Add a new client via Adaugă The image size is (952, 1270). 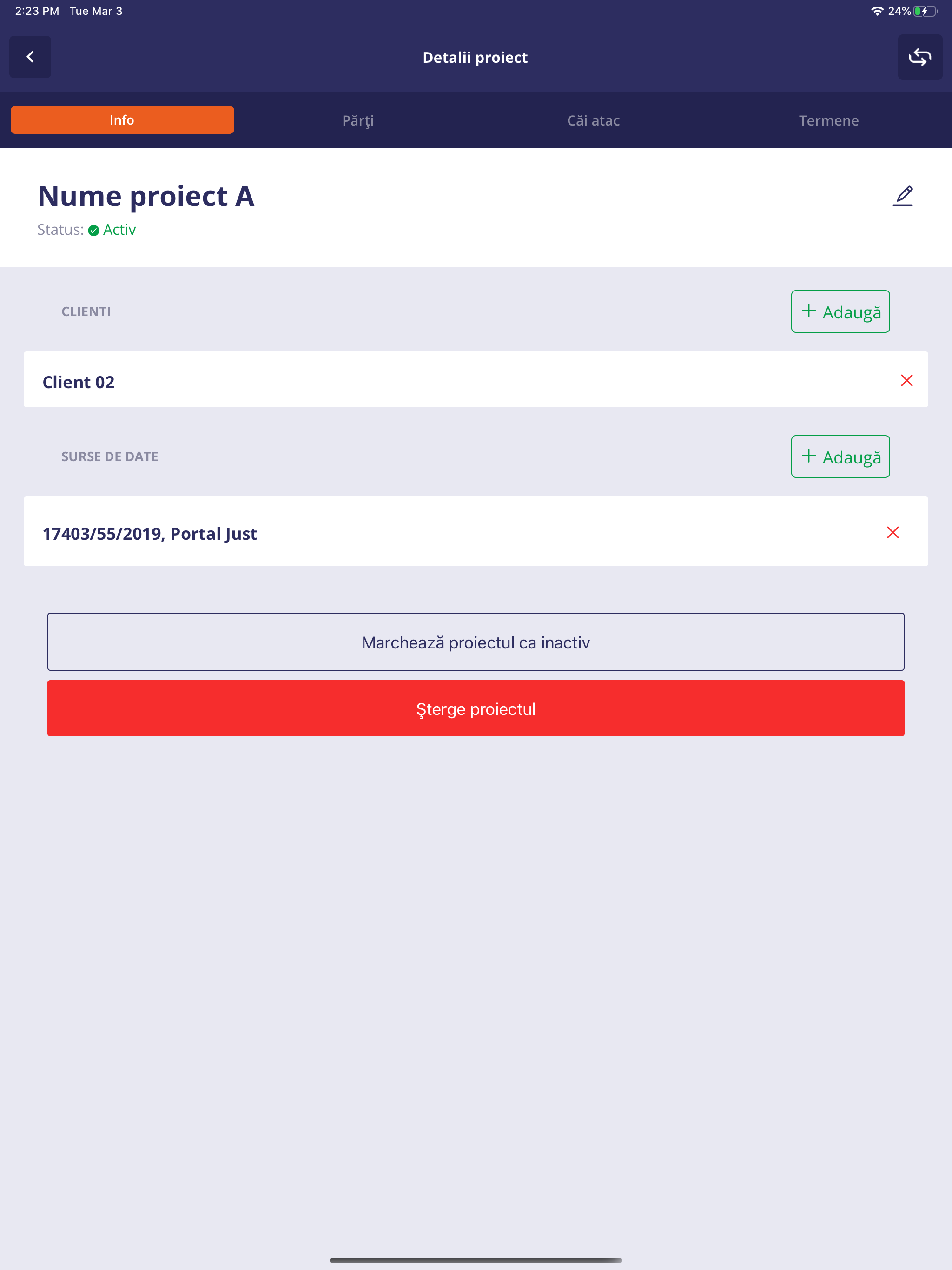tap(840, 311)
